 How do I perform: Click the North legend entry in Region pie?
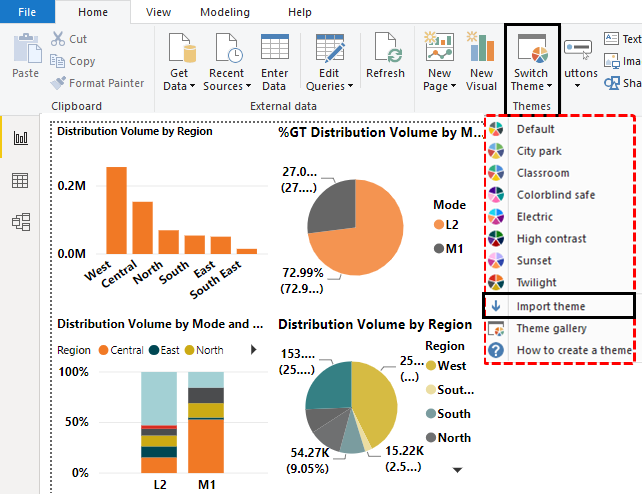[448, 438]
